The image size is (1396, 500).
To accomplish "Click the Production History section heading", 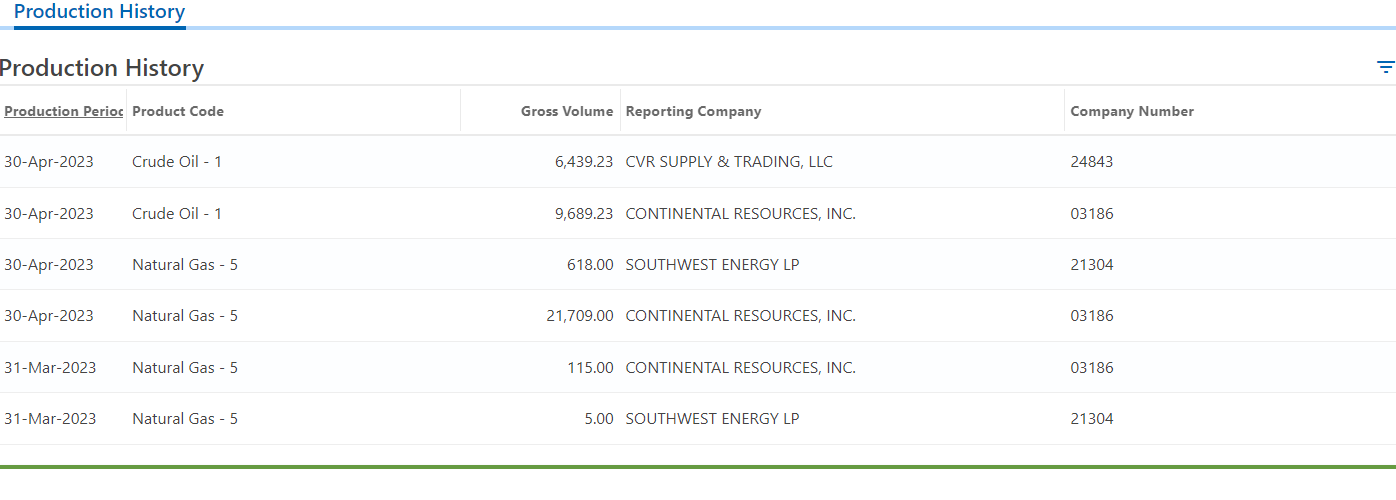I will tap(102, 68).
